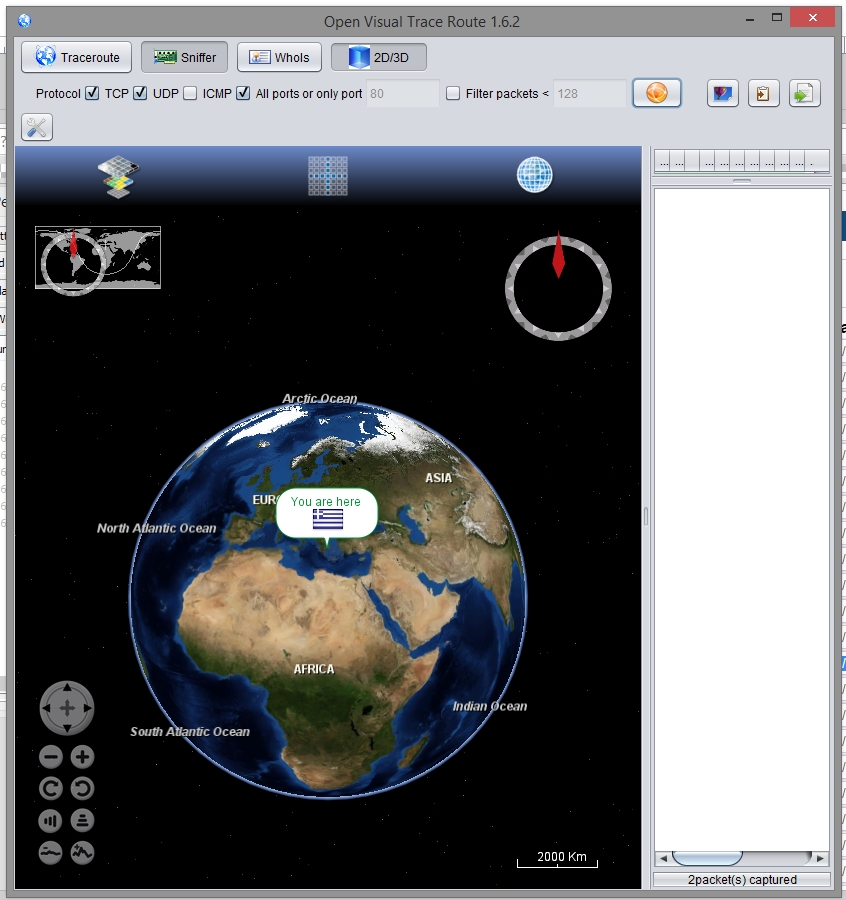Click the tilt up pitch control icon
Image resolution: width=846 pixels, height=900 pixels.
click(51, 820)
